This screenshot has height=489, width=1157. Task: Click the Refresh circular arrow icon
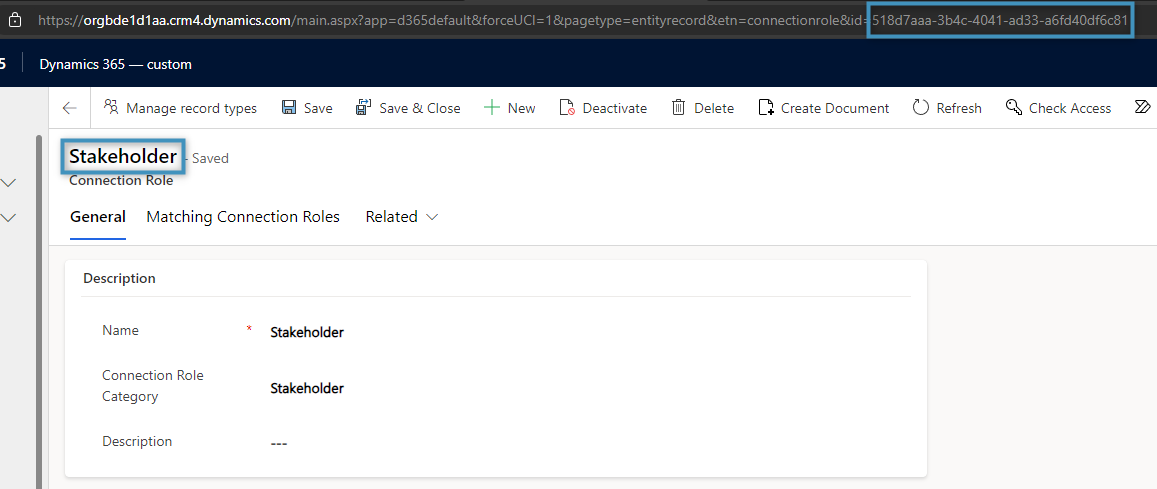[921, 108]
